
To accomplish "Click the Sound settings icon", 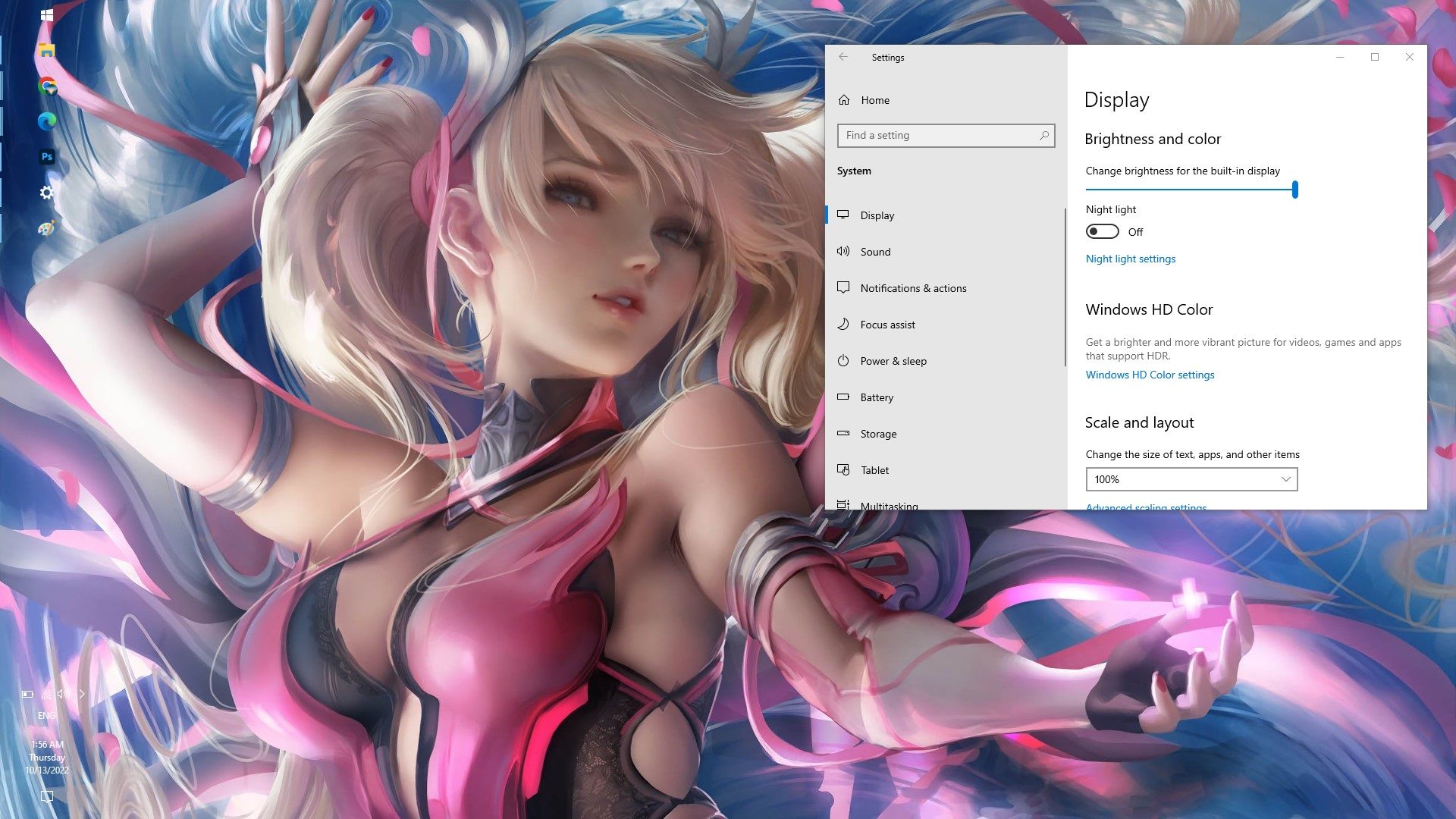I will click(x=843, y=251).
